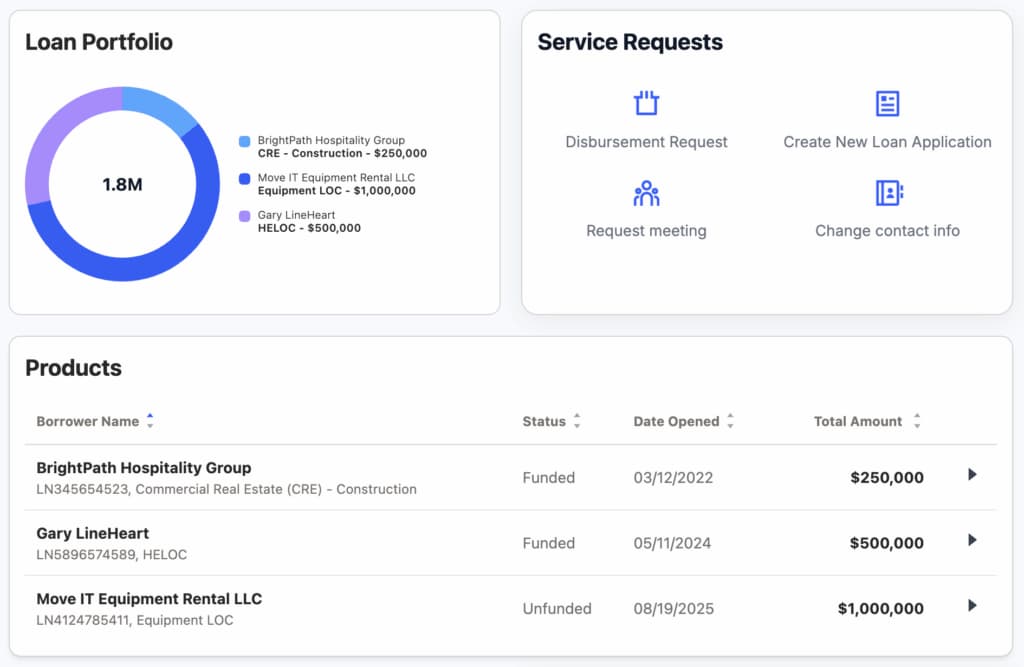This screenshot has width=1024, height=667.
Task: Click the Date Opened column header text
Action: pyautogui.click(x=676, y=421)
